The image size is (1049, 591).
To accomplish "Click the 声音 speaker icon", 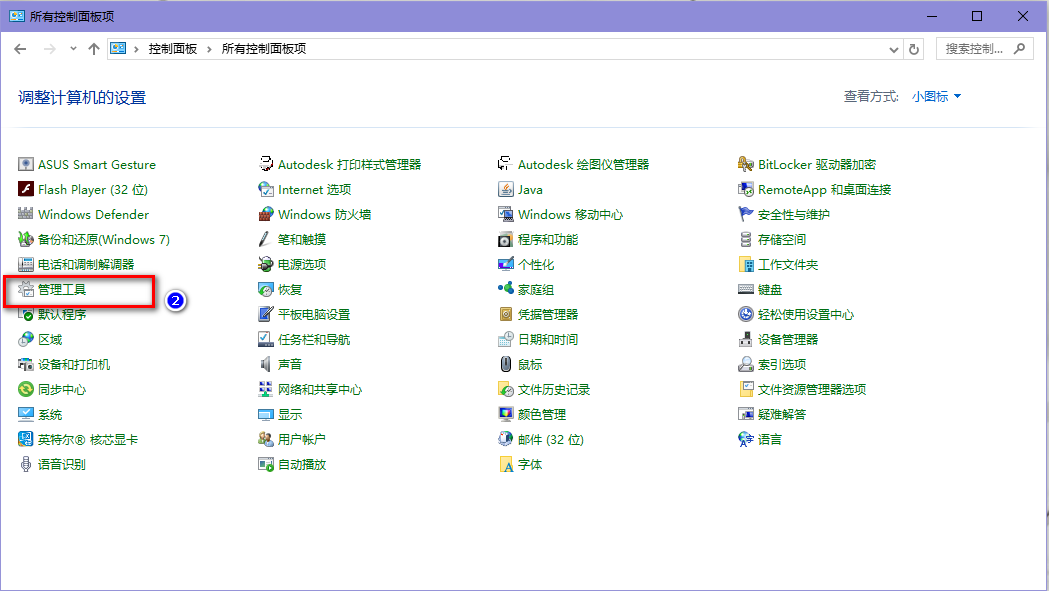I will pos(266,364).
